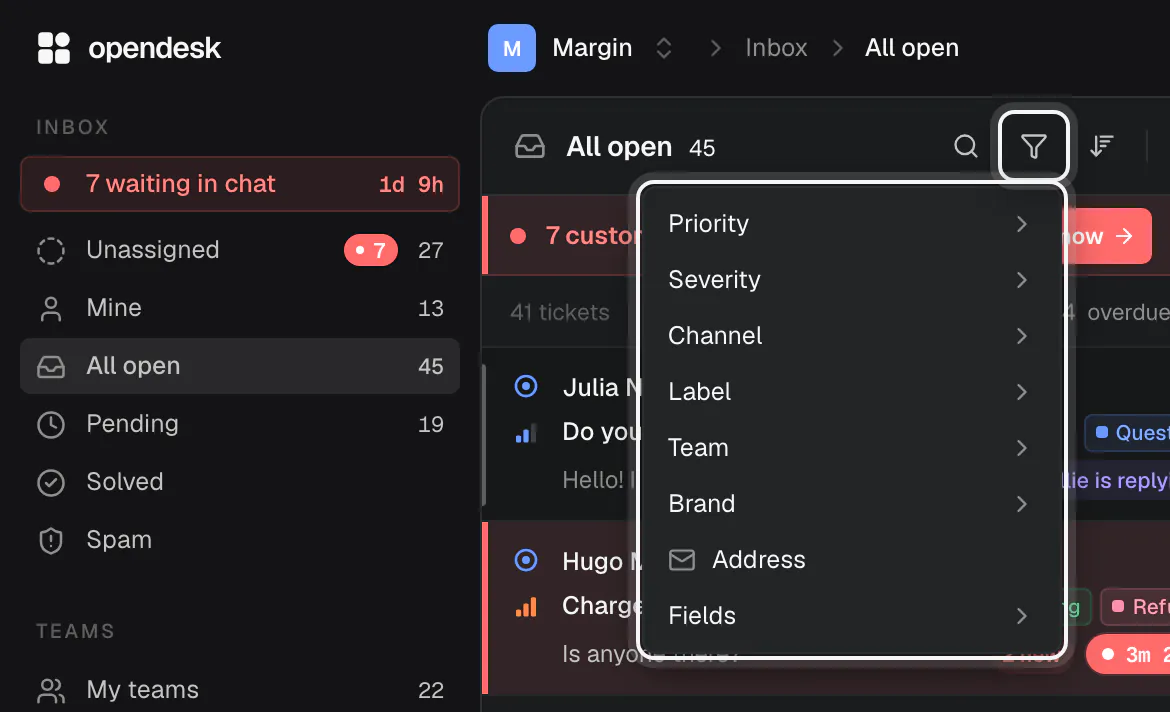Click the red 3m timer badge
The width and height of the screenshot is (1170, 712).
(x=1129, y=655)
